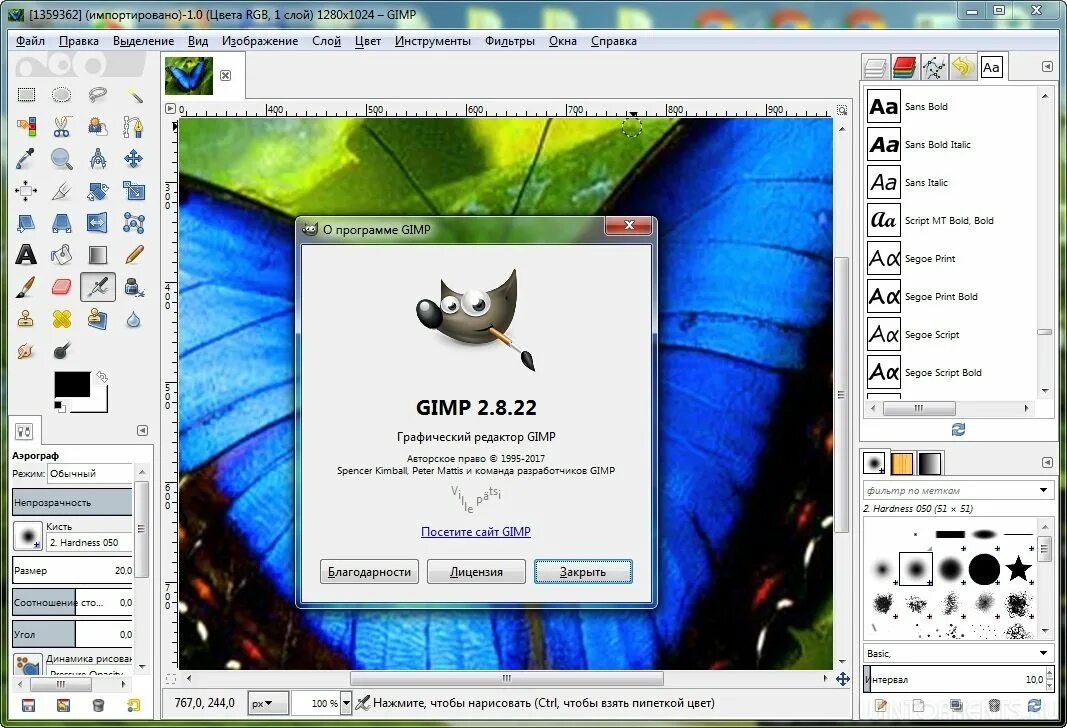Viewport: 1067px width, 728px height.
Task: Select the Color Picker eyedropper tool
Action: tap(24, 158)
